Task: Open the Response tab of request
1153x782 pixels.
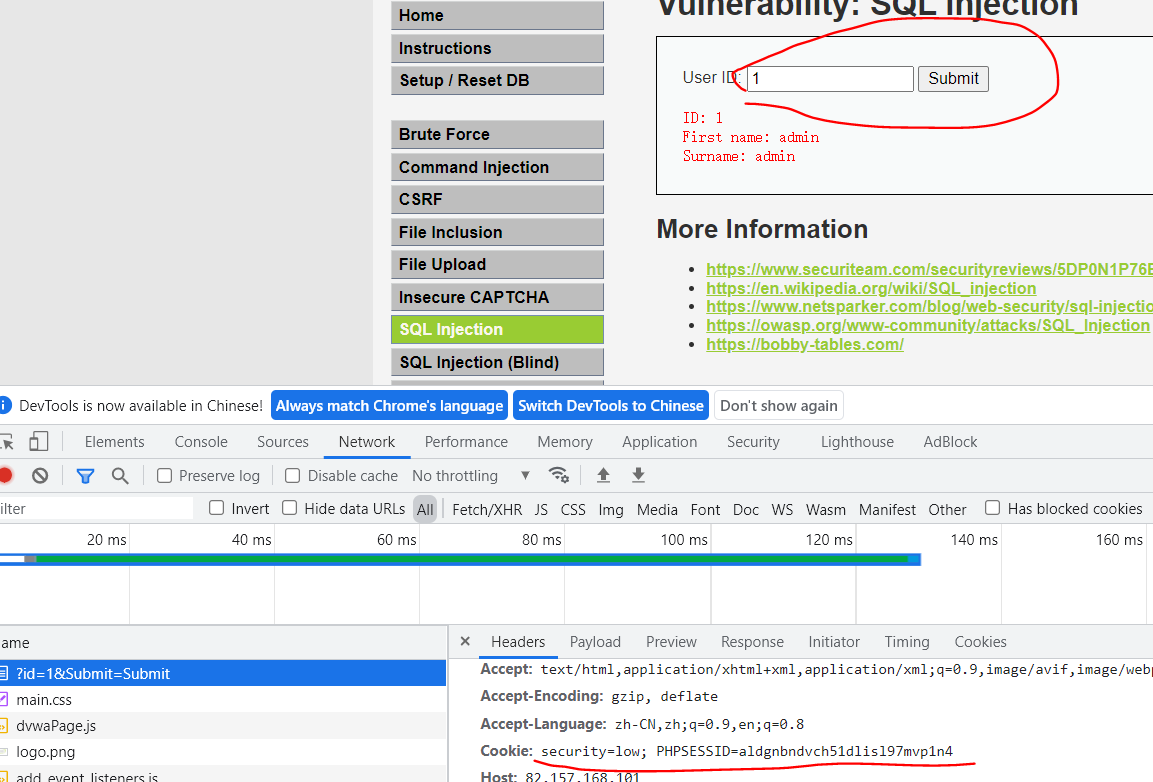Action: click(x=752, y=641)
